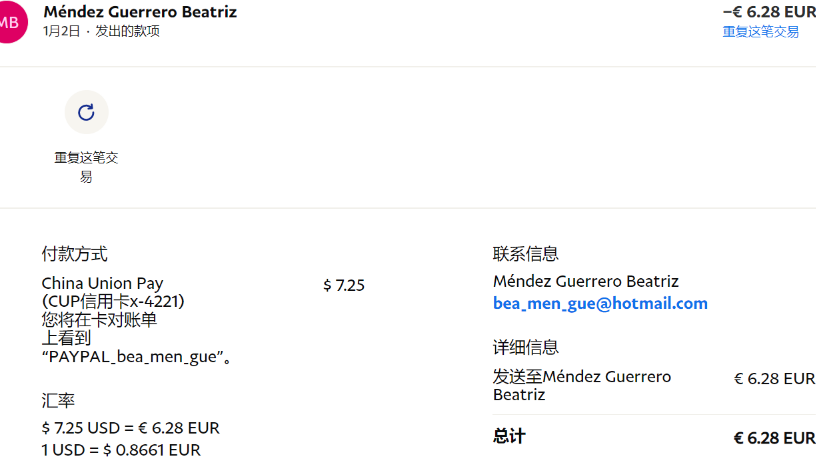
Task: Click the China Union Pay payment method
Action: (102, 284)
